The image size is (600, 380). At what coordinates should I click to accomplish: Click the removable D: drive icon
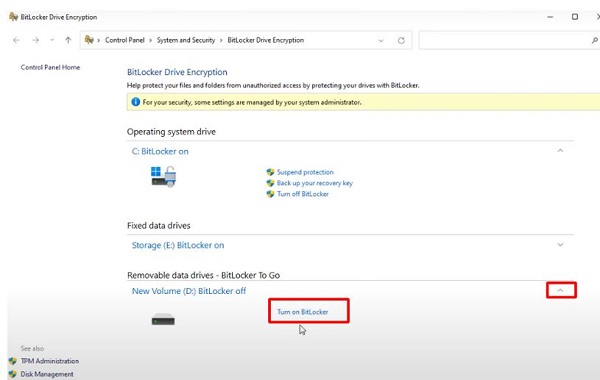click(x=163, y=320)
